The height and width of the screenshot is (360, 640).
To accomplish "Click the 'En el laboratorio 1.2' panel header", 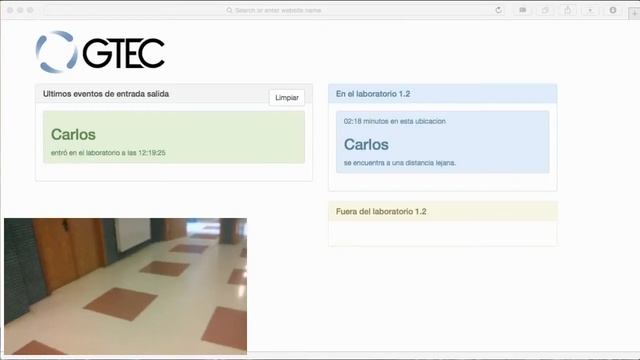I will 442,94.
